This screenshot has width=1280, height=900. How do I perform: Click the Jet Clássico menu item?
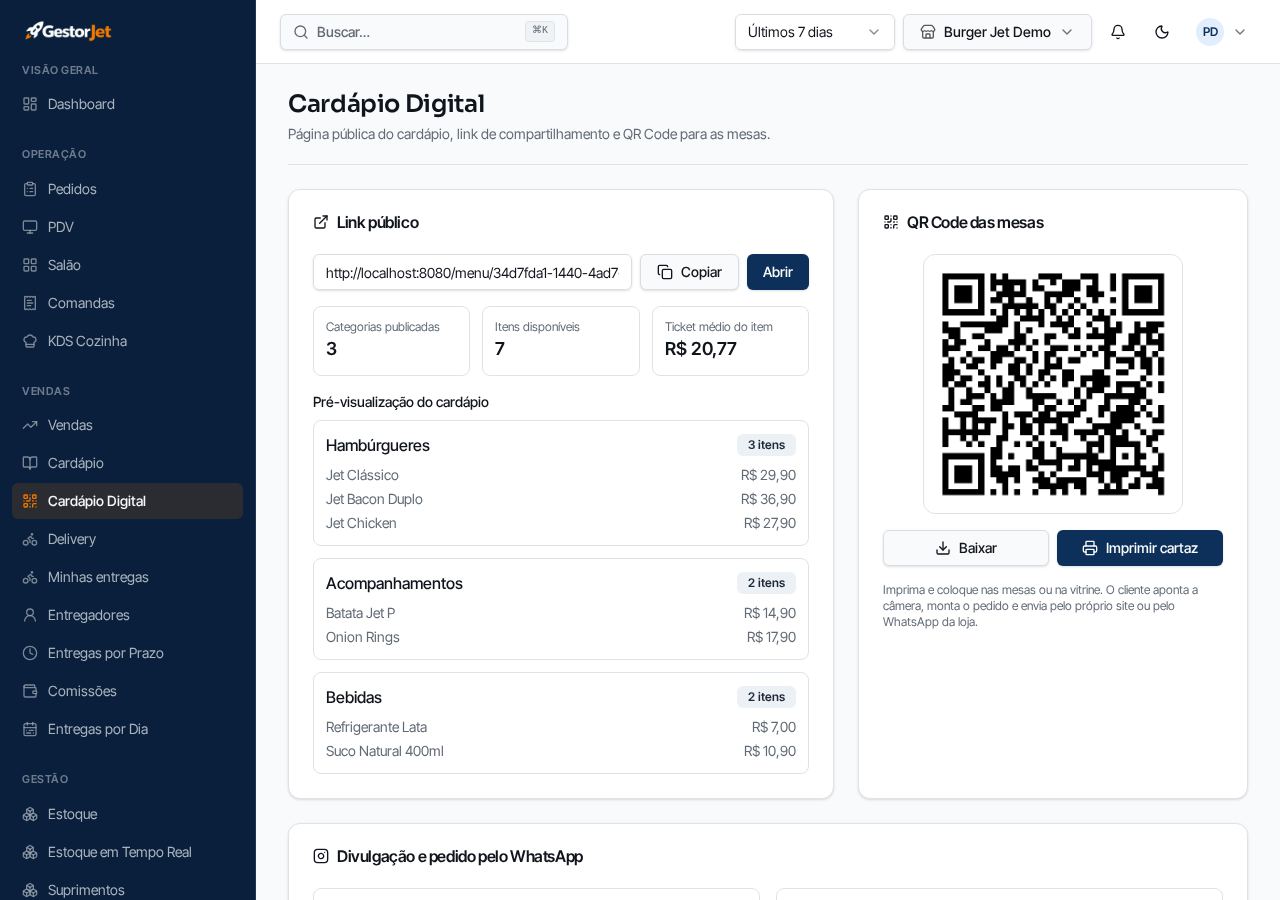click(x=561, y=475)
